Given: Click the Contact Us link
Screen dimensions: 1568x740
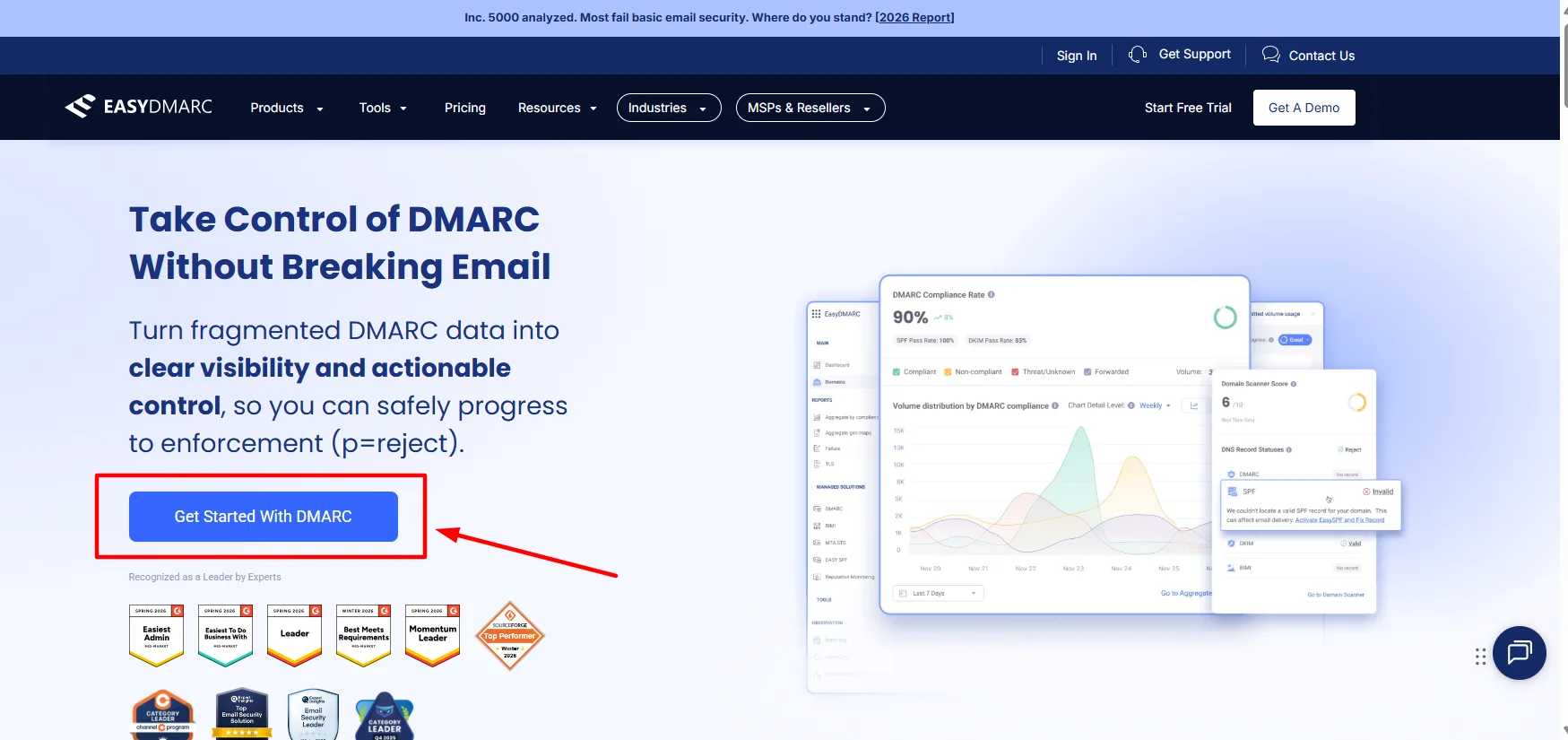Looking at the screenshot, I should click(x=1321, y=56).
